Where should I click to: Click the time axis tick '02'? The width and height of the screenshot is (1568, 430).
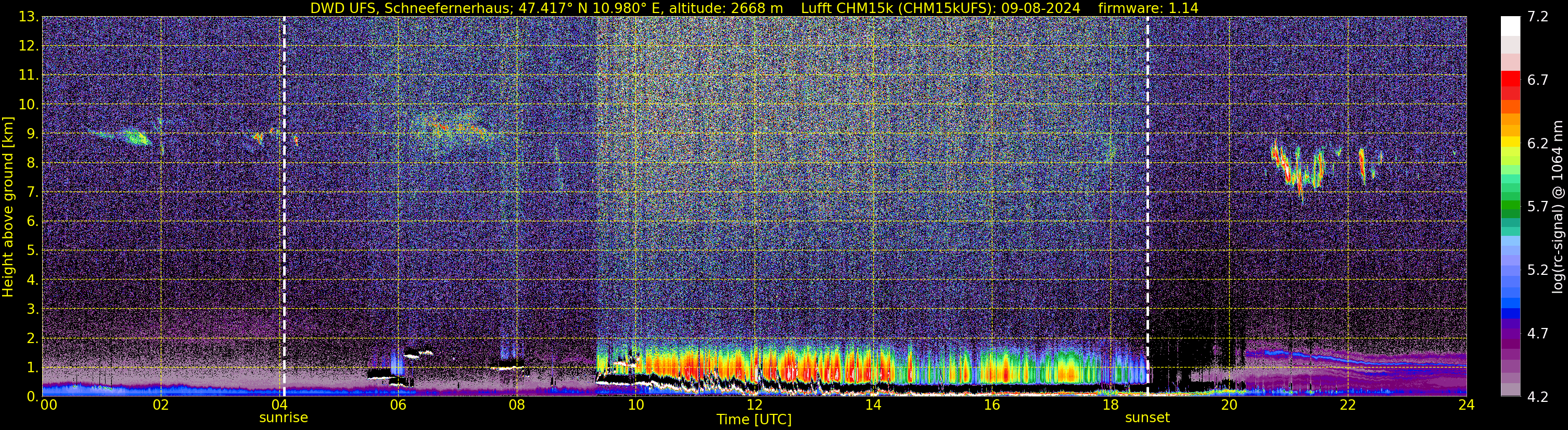161,405
